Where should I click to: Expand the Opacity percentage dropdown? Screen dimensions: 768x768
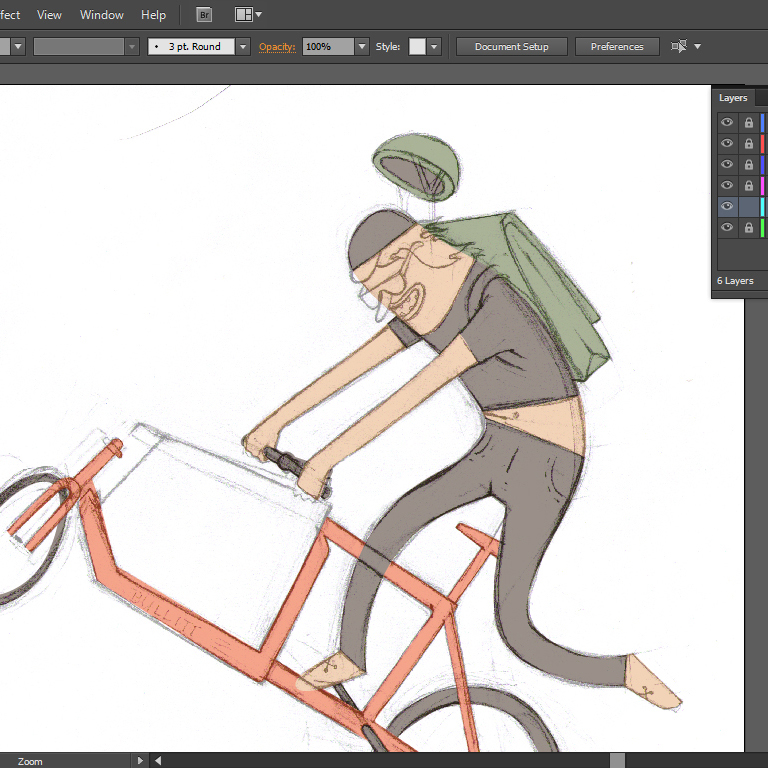(x=362, y=47)
